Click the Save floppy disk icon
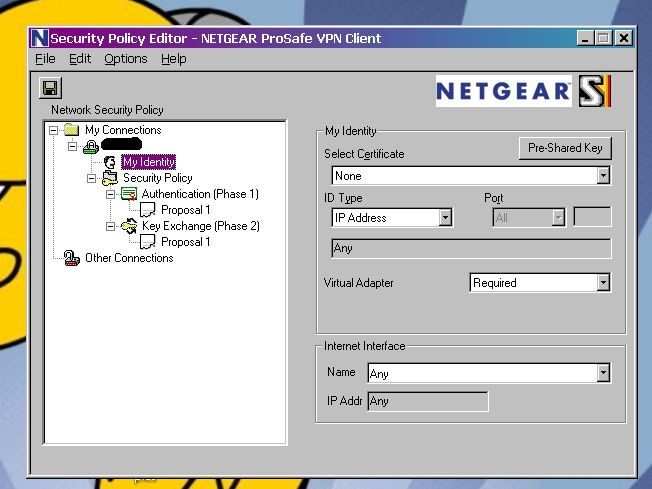 pos(50,88)
